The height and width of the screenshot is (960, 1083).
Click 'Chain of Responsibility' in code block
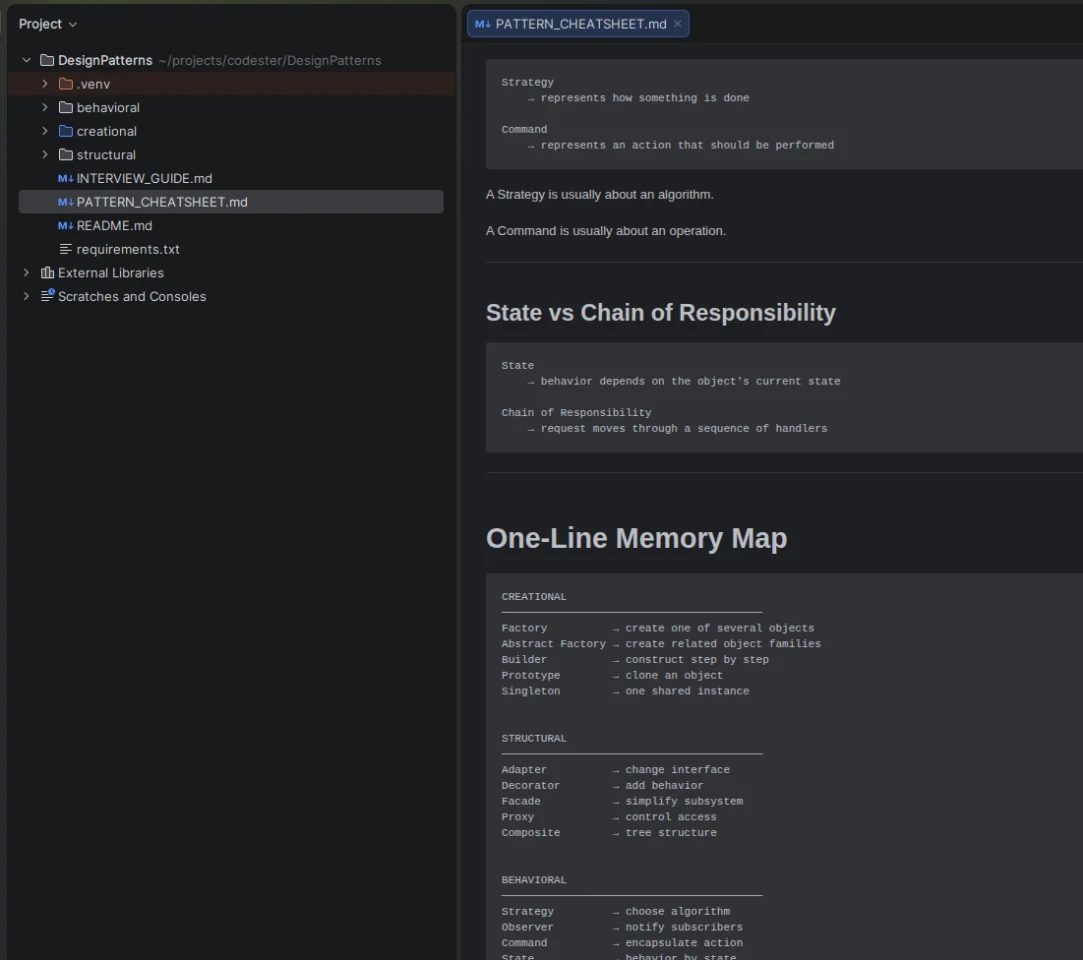click(576, 412)
